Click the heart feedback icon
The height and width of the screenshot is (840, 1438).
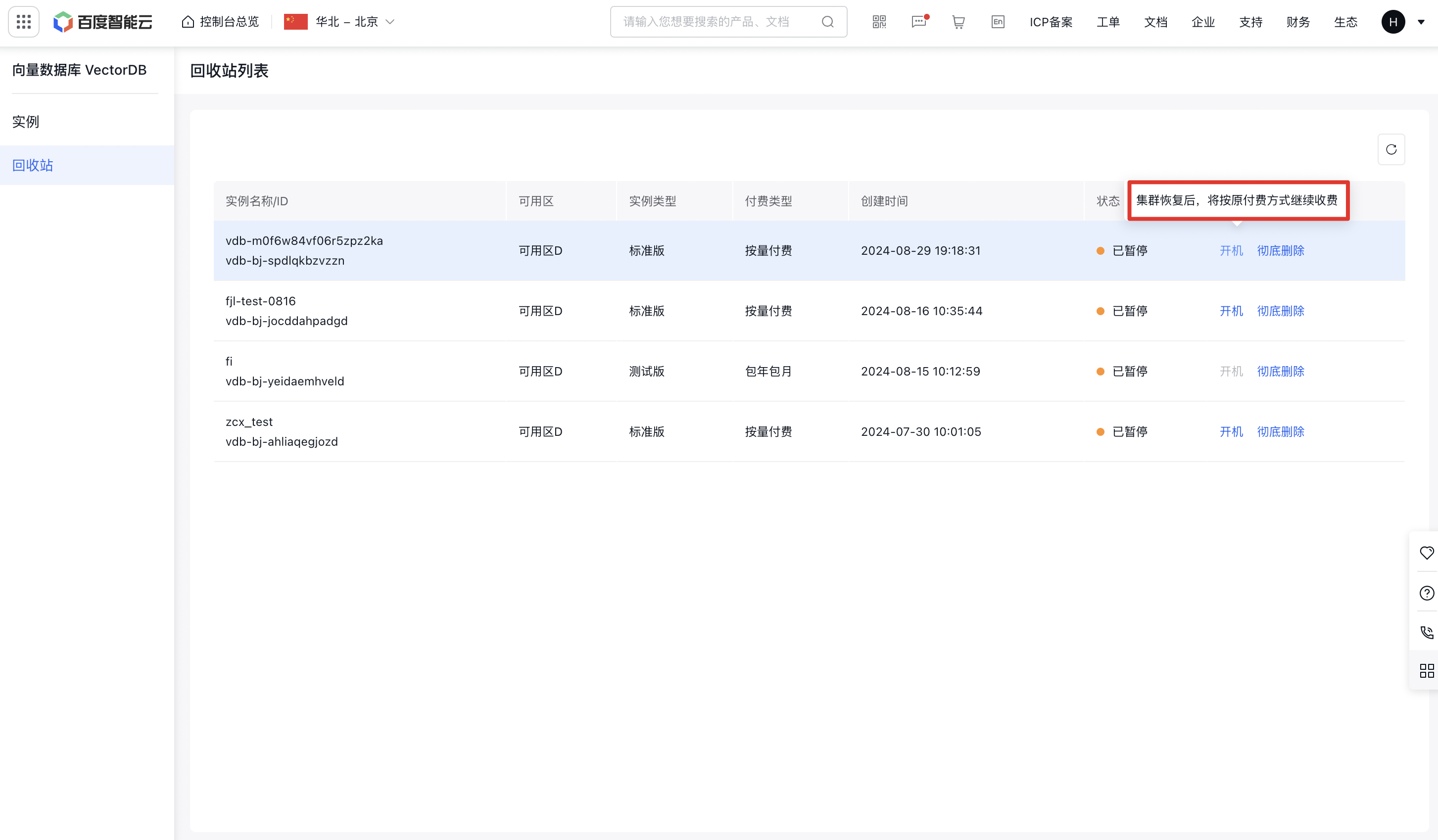(x=1427, y=553)
